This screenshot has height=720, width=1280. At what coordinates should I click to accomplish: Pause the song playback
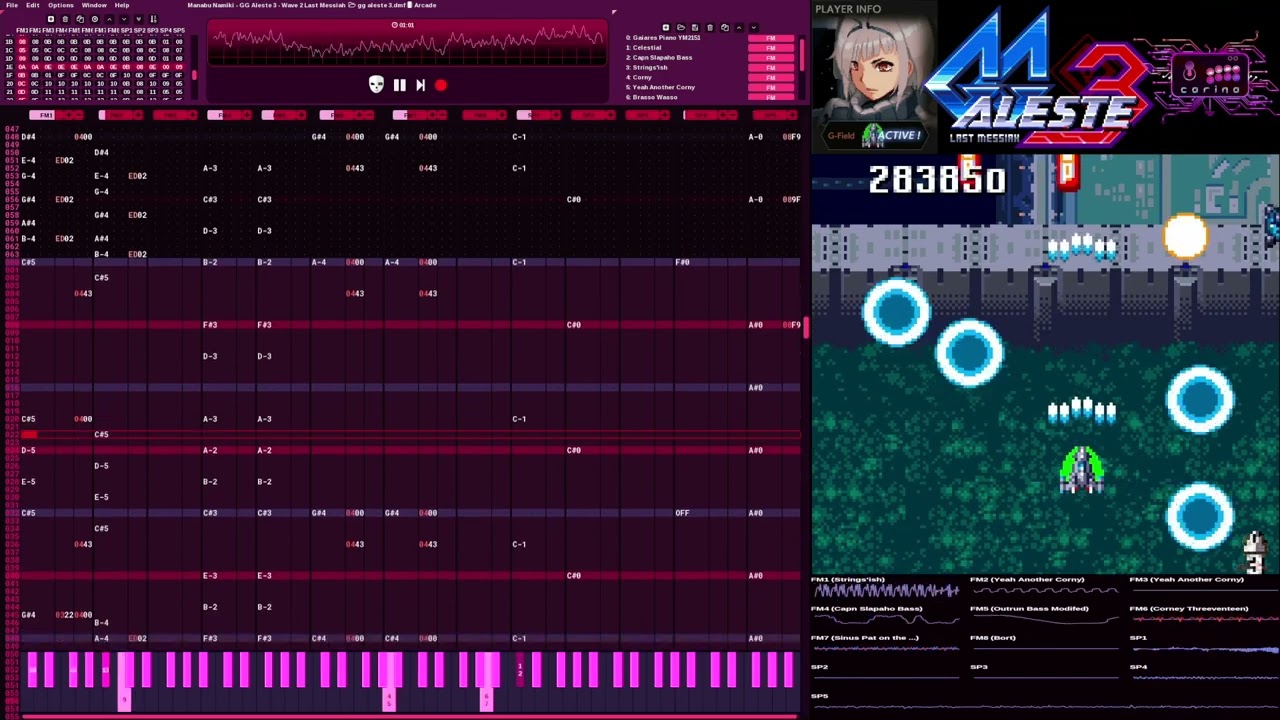pyautogui.click(x=399, y=85)
